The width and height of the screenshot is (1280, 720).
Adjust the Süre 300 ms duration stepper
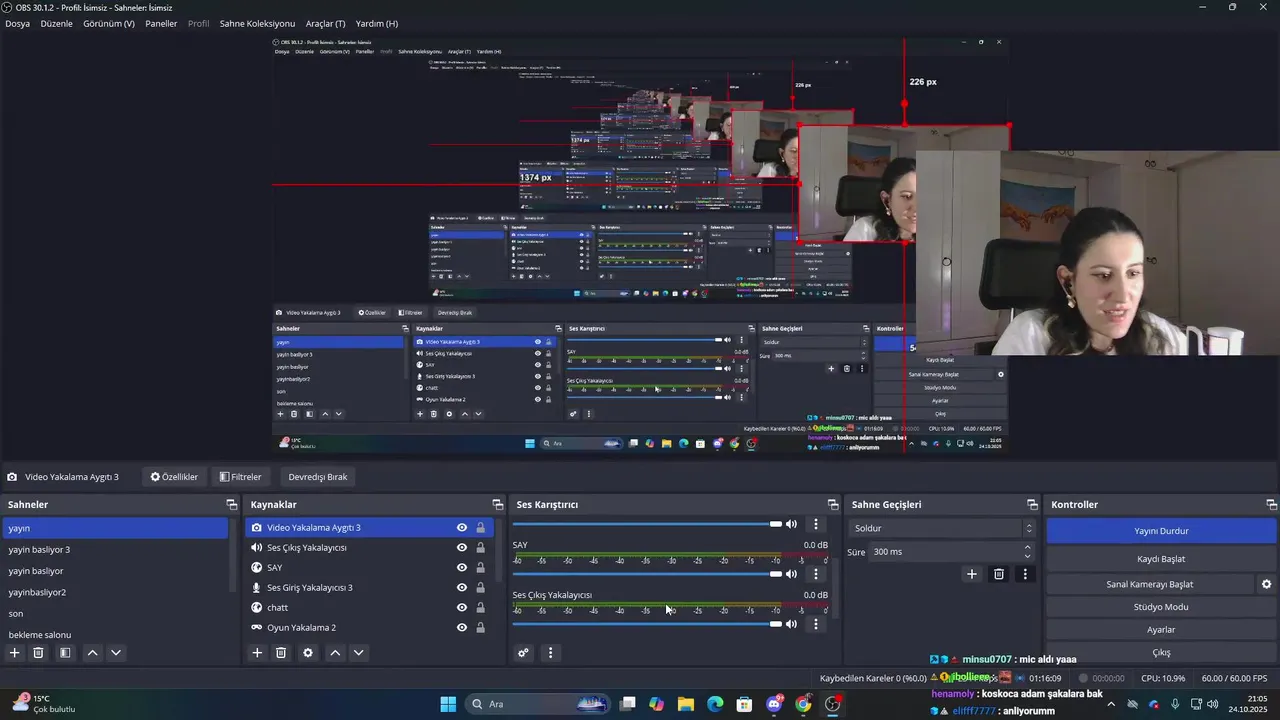(x=1027, y=552)
